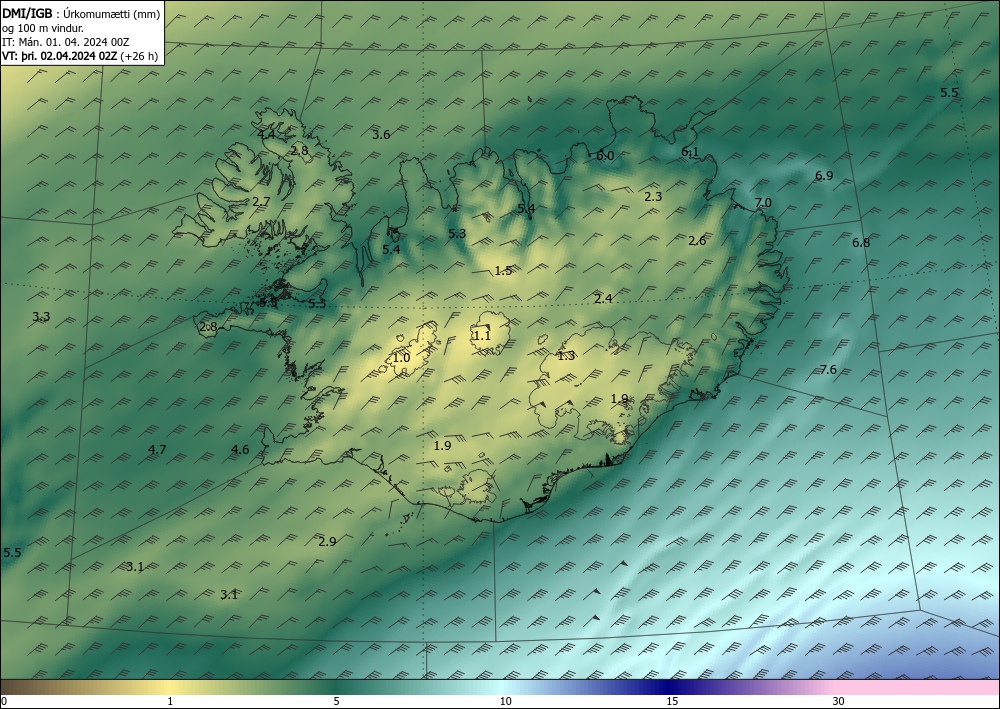The height and width of the screenshot is (709, 1000).
Task: Click the '(+26 h)' forecast offset label
Action: 139,56
